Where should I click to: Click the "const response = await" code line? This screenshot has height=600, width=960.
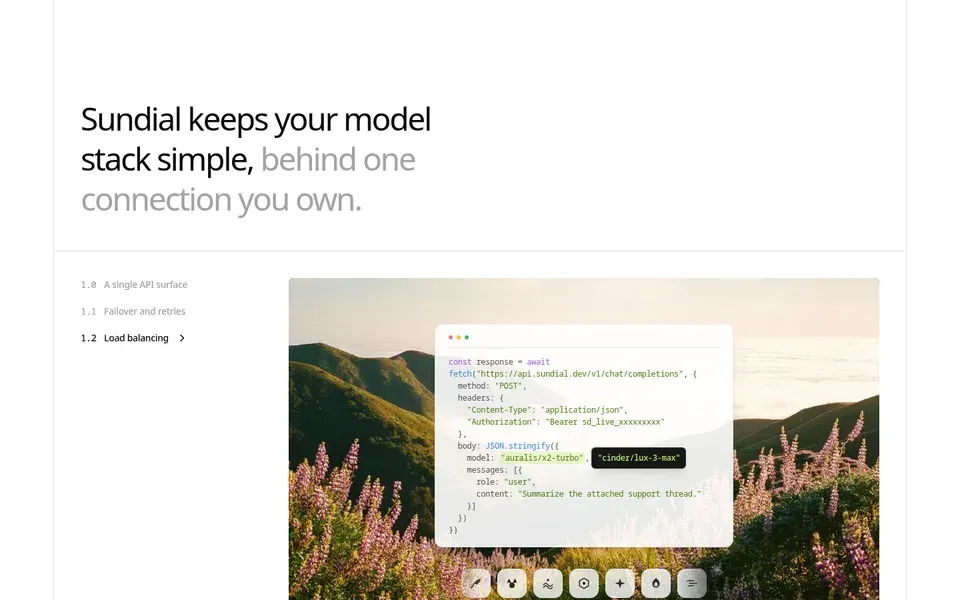pyautogui.click(x=499, y=362)
